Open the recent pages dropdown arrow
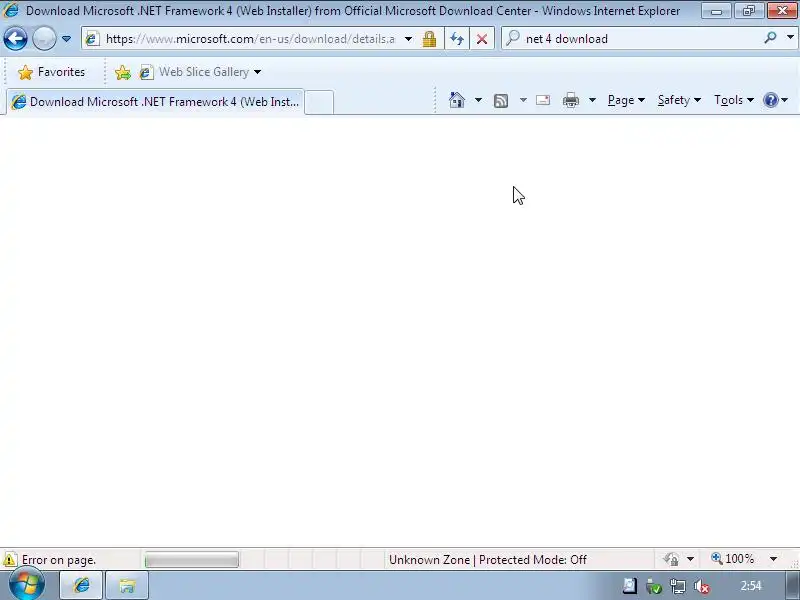800x600 pixels. pyautogui.click(x=66, y=39)
